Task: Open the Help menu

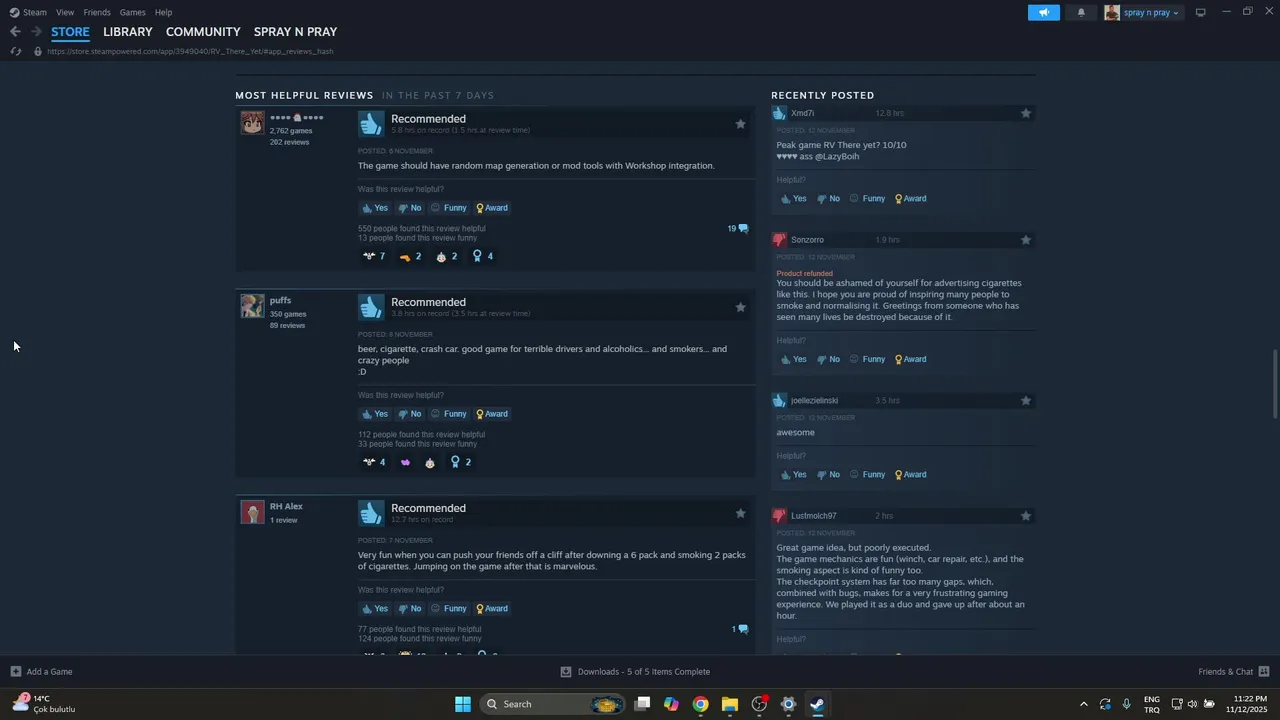Action: click(163, 12)
